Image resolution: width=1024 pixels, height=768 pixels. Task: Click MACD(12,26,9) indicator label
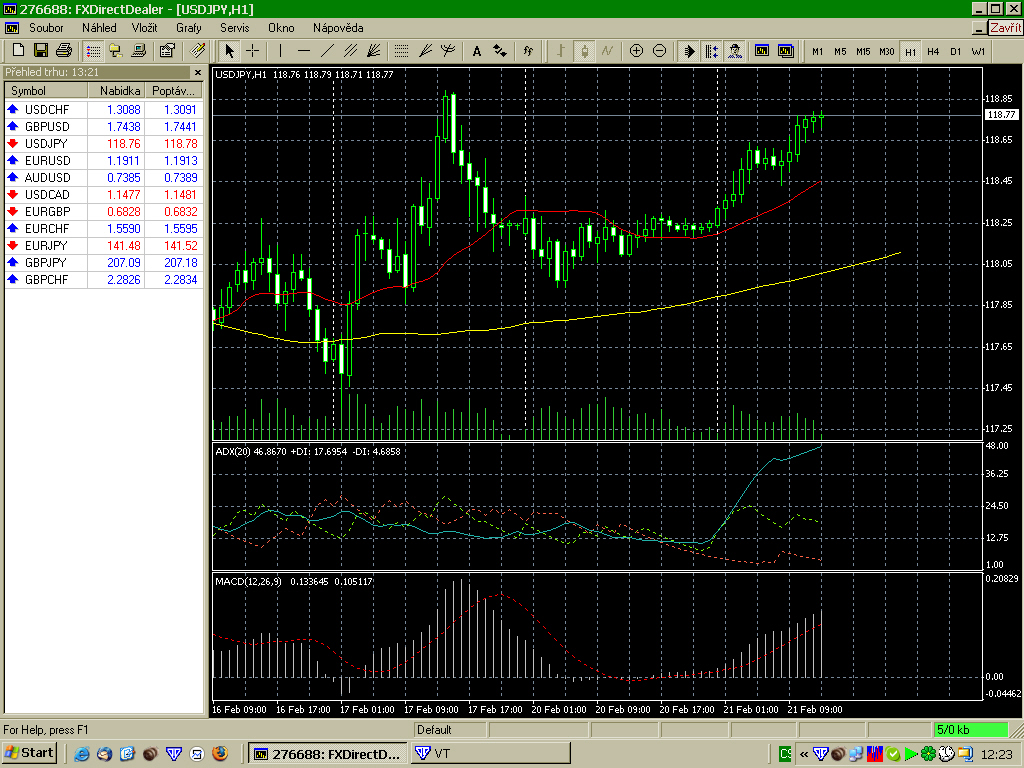(248, 581)
